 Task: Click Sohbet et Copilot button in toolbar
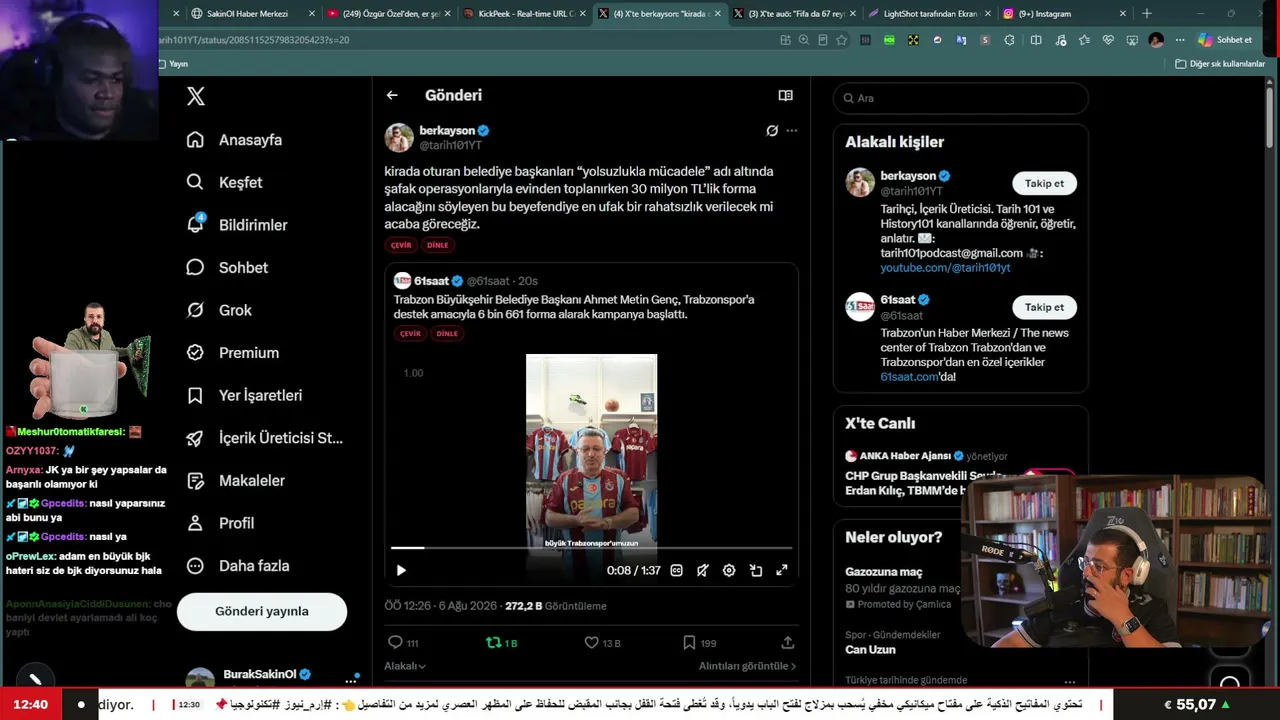(x=1225, y=40)
